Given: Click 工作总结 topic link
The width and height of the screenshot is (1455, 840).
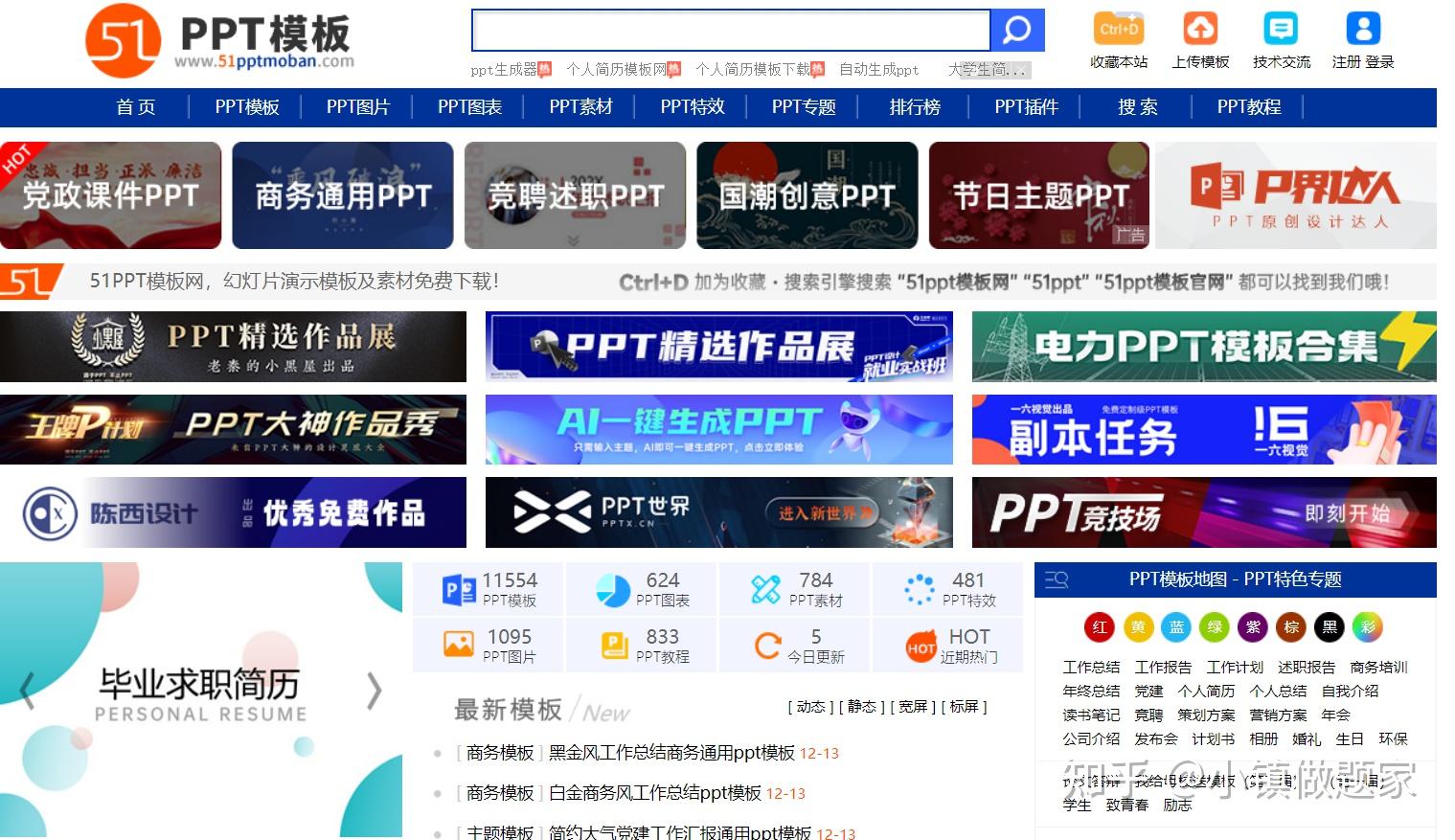Looking at the screenshot, I should click(1091, 667).
